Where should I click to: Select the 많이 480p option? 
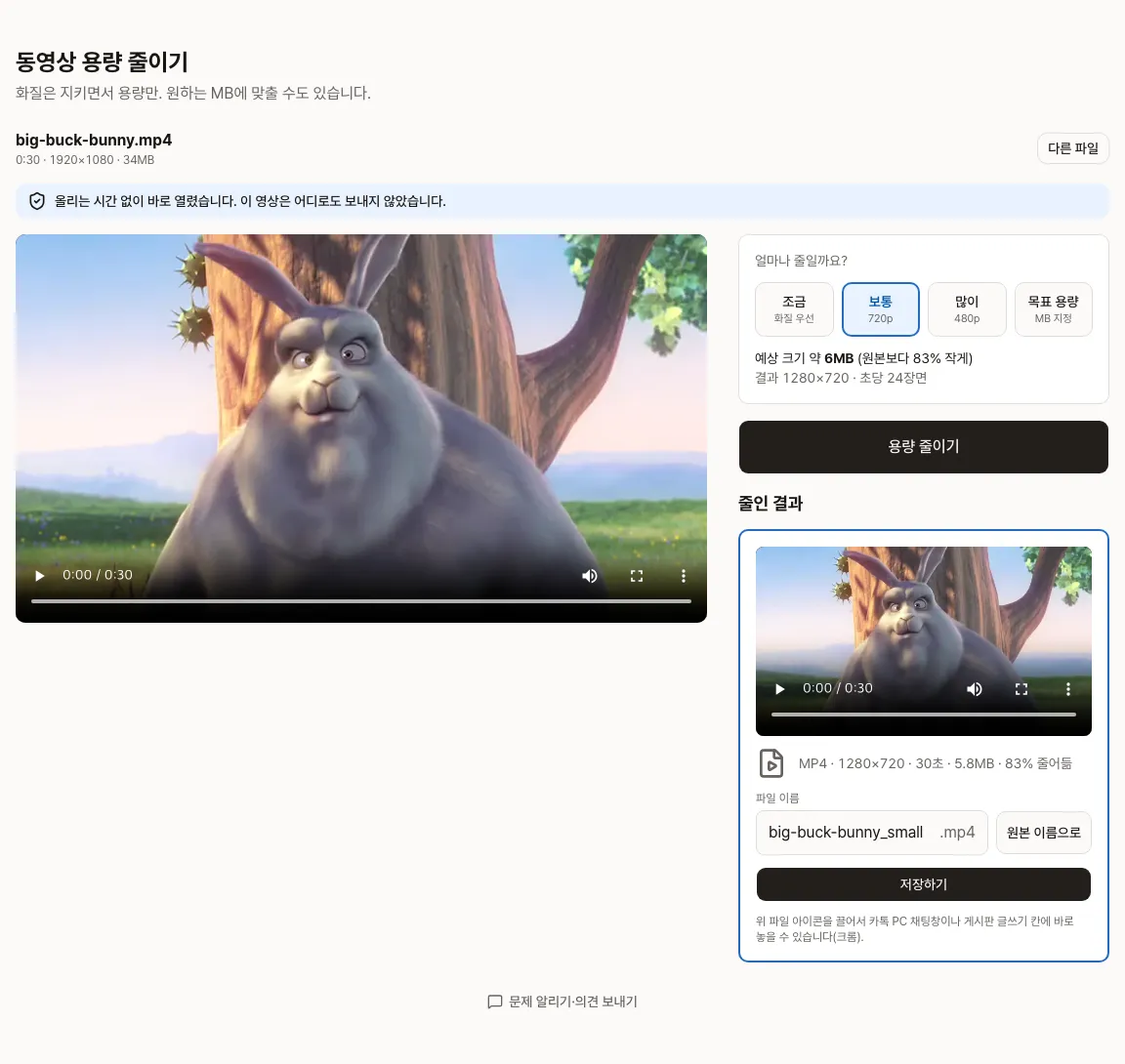[x=967, y=309]
